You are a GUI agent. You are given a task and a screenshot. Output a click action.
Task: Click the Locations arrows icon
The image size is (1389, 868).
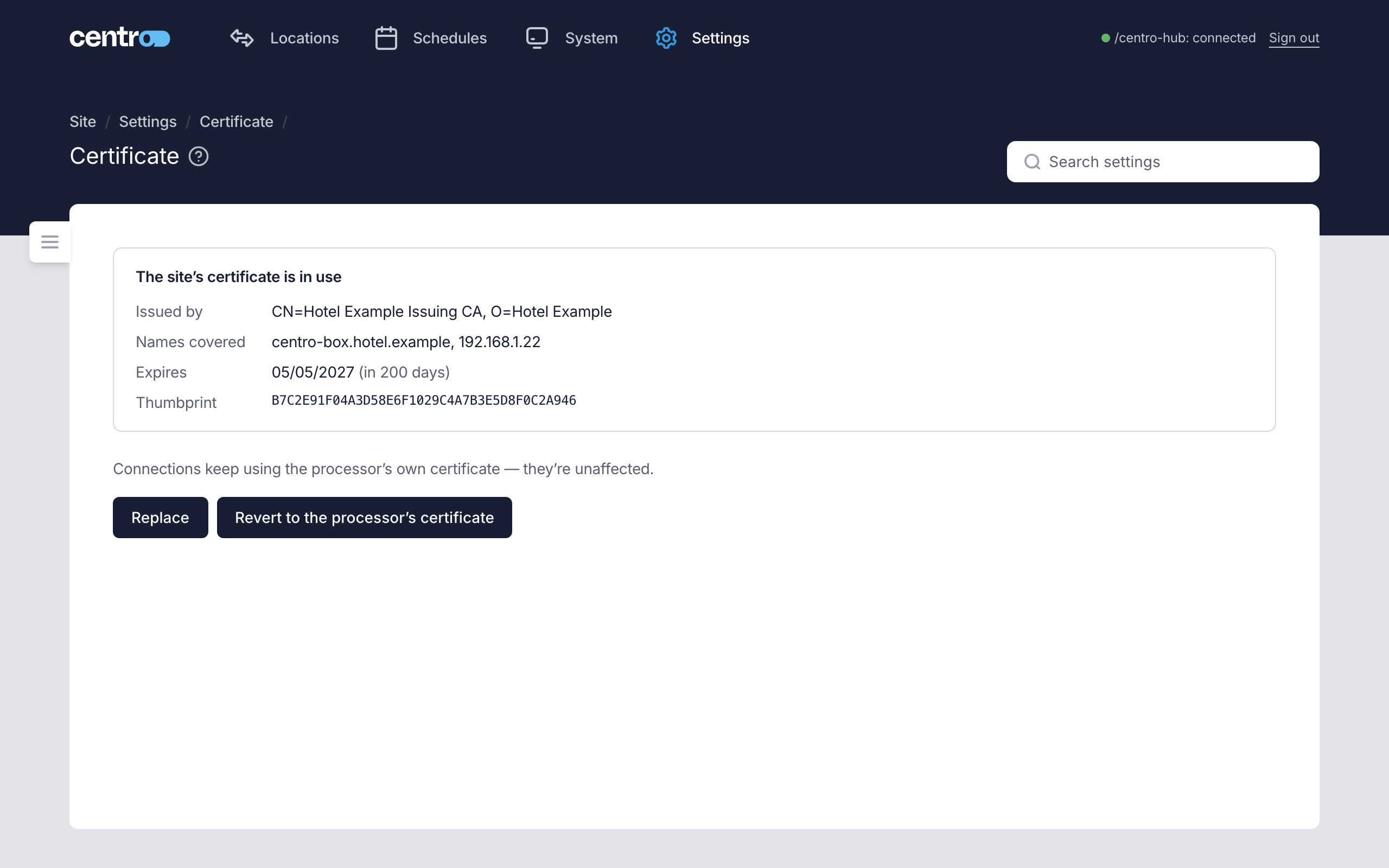241,38
